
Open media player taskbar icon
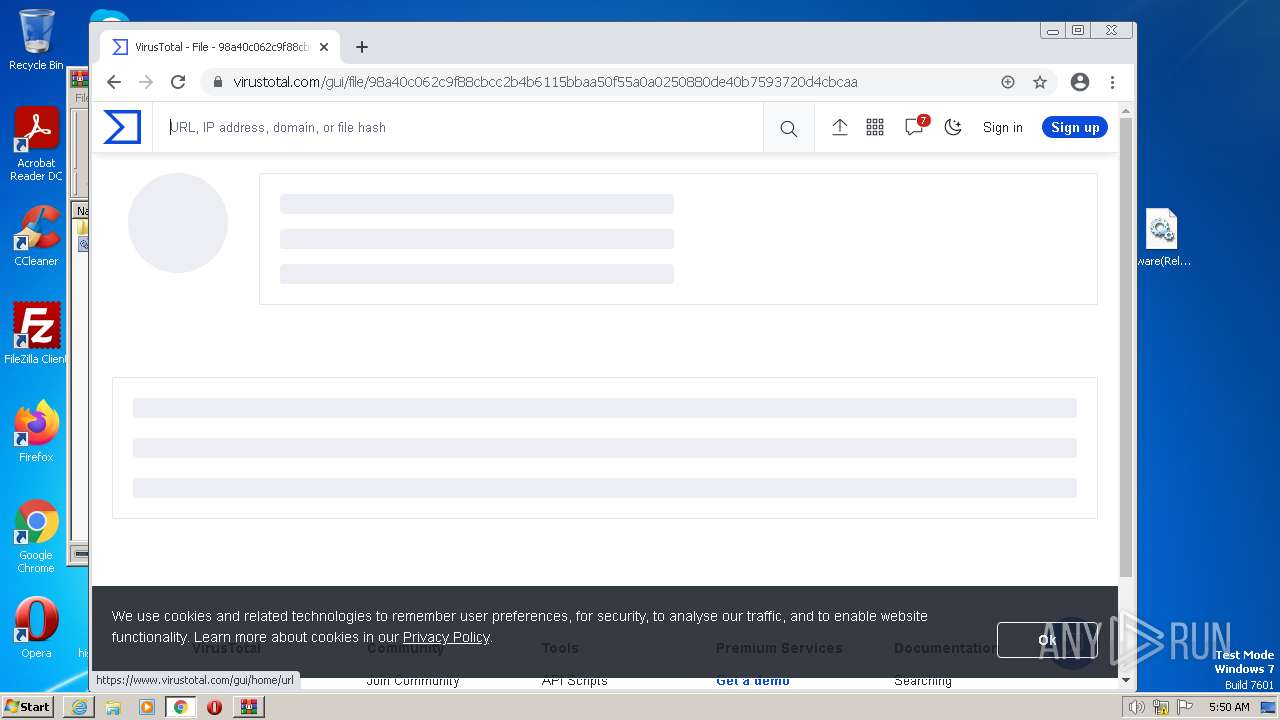click(x=147, y=707)
